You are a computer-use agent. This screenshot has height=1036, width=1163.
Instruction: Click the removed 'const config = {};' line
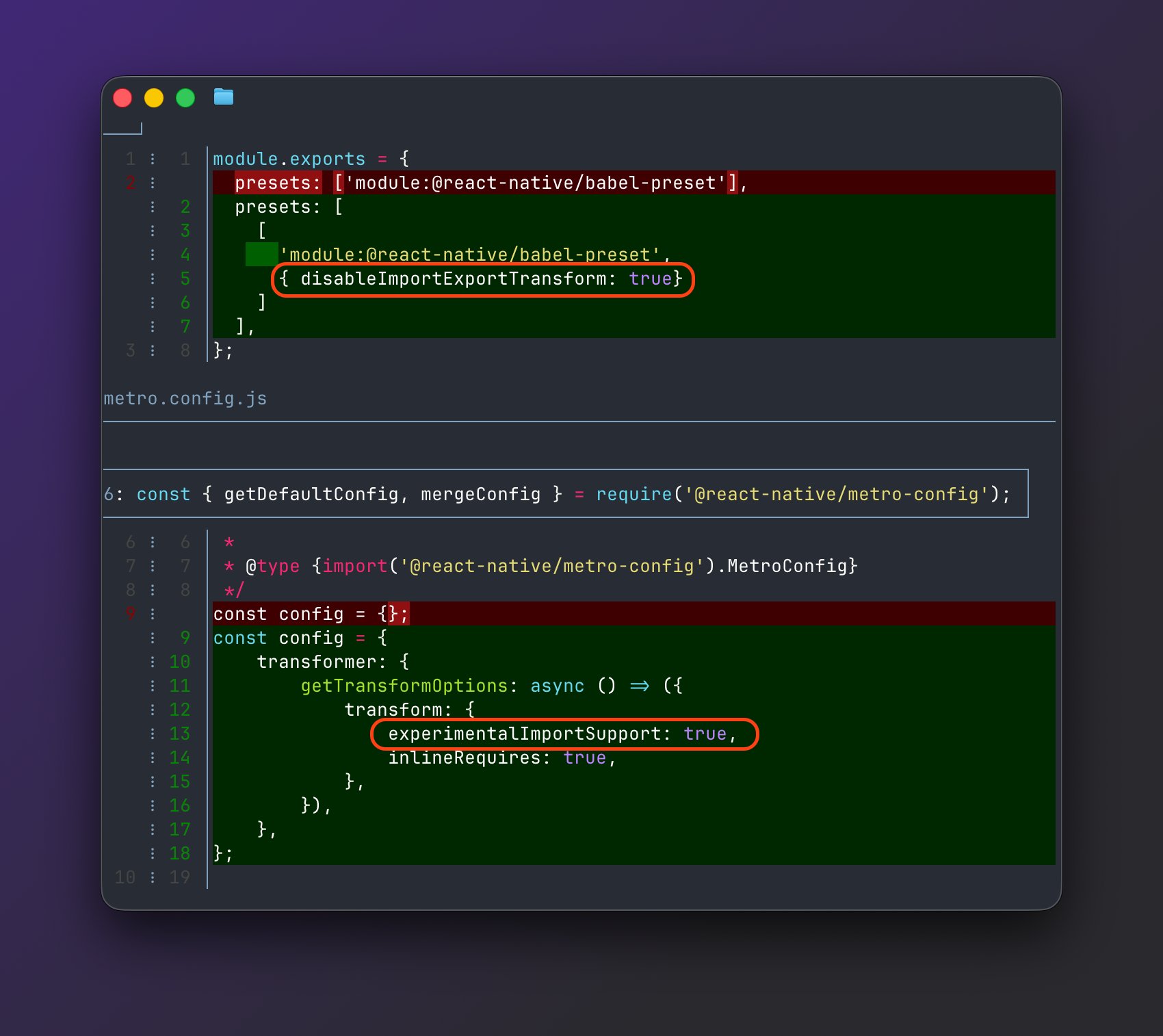(633, 614)
